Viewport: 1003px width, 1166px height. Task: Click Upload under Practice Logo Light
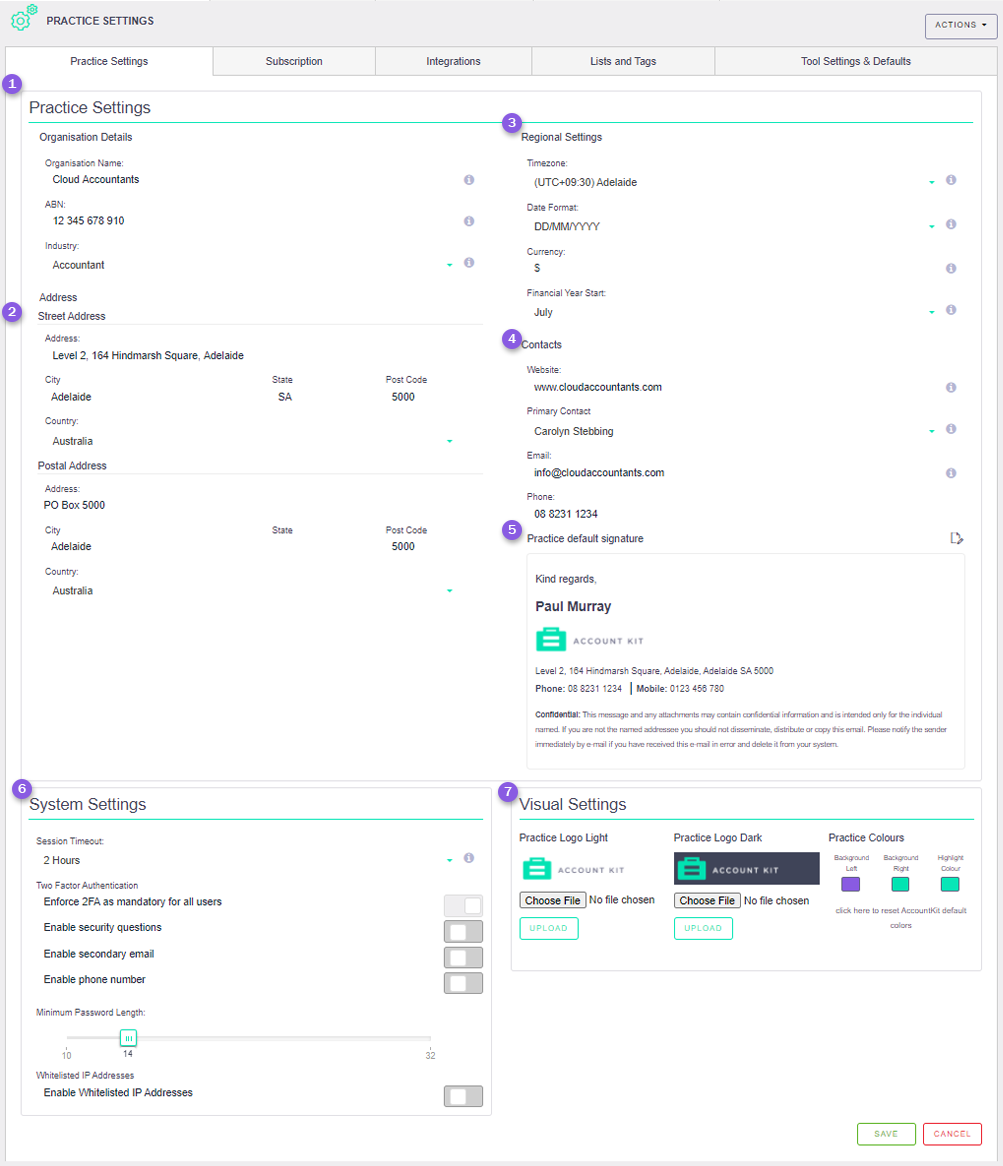549,928
